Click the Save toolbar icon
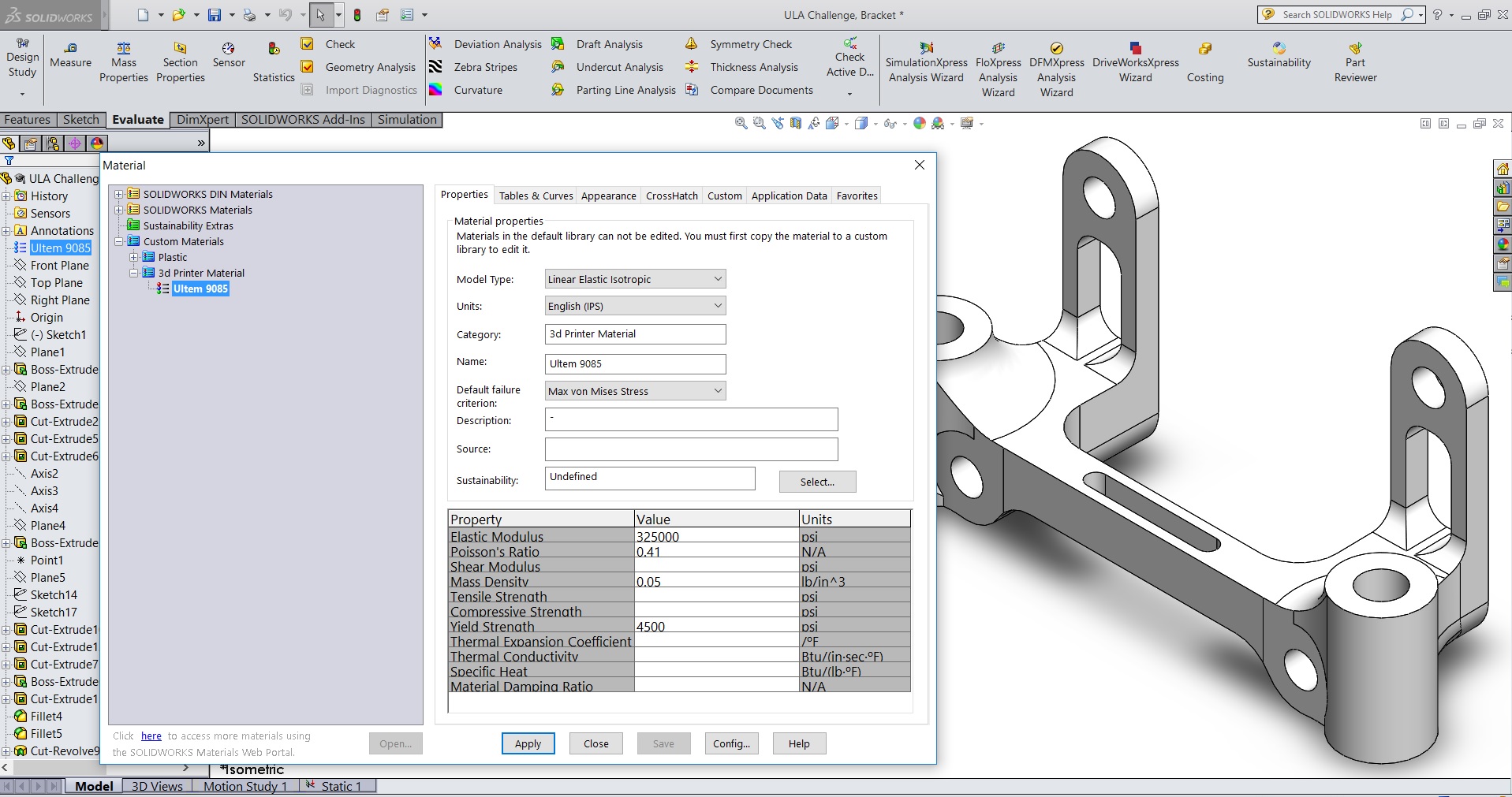Viewport: 1512px width, 797px height. point(214,14)
